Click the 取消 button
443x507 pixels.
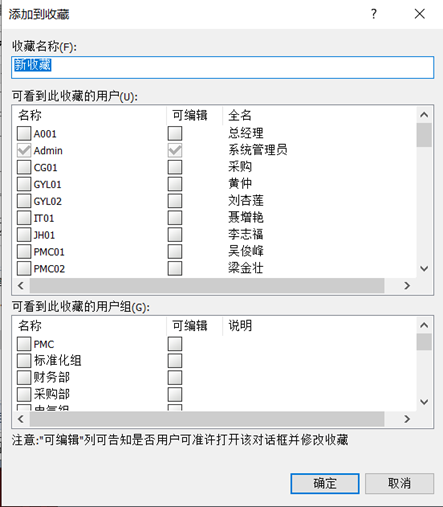click(399, 483)
